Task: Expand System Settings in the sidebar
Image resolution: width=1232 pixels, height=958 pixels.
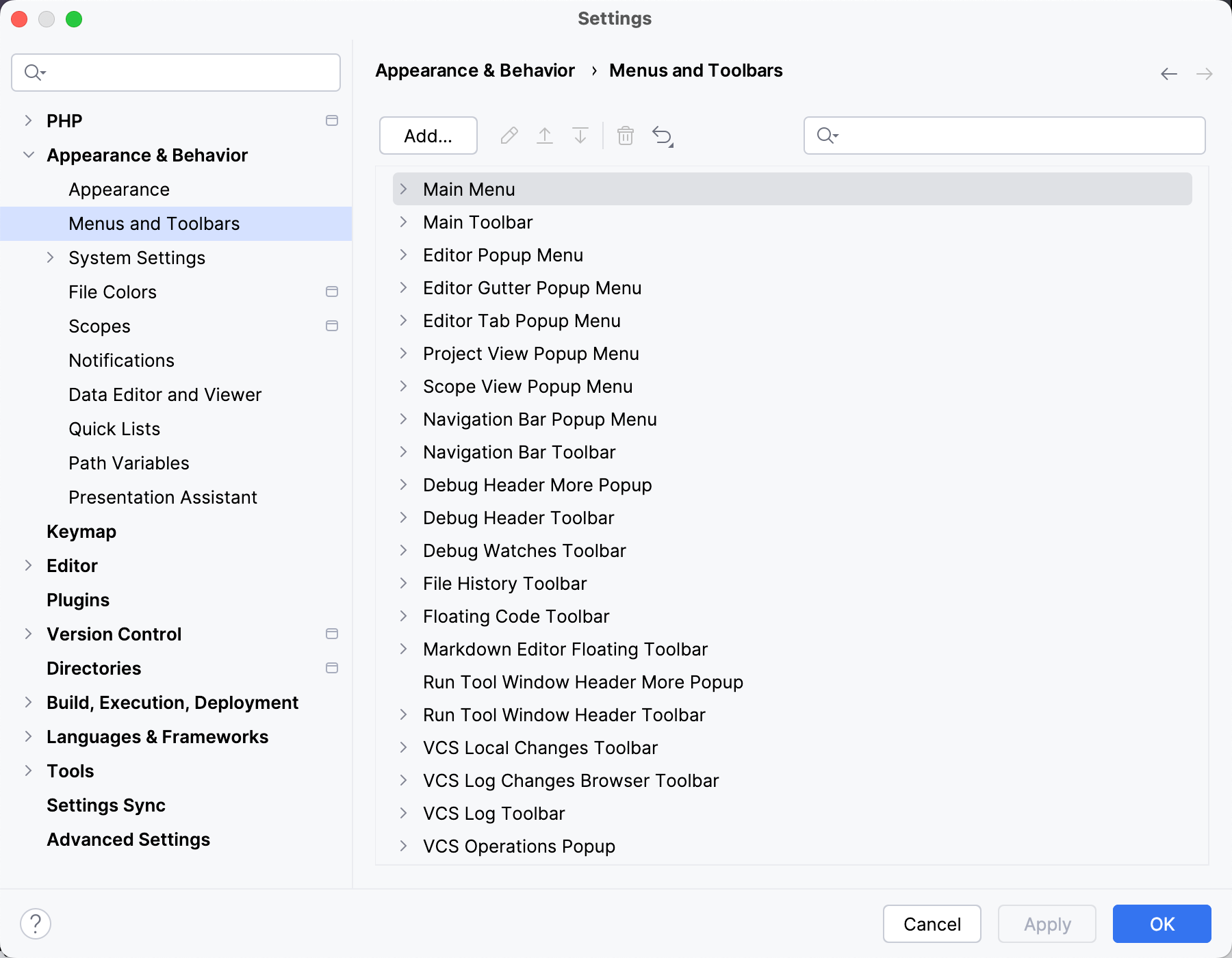Action: pyautogui.click(x=51, y=257)
